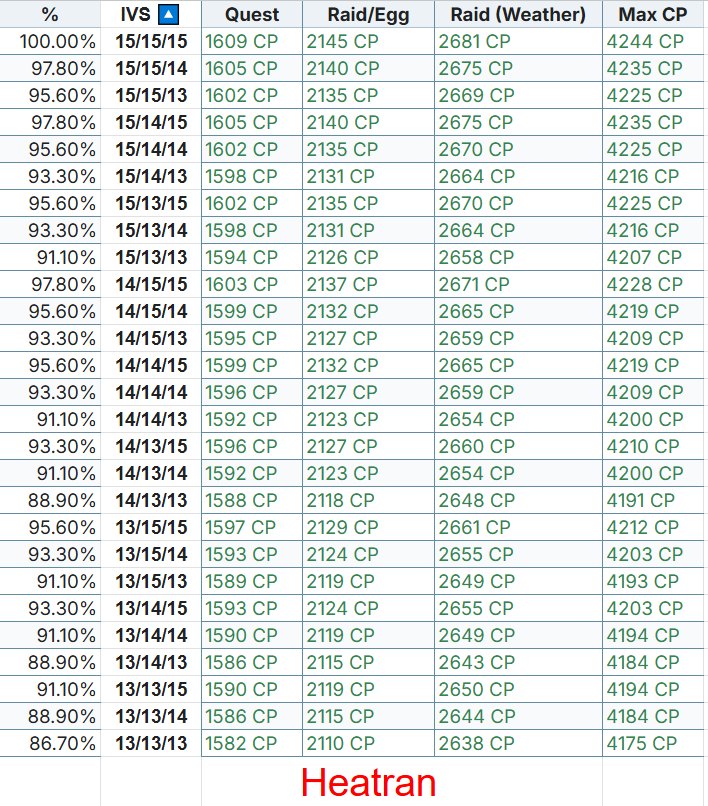Image resolution: width=708 pixels, height=806 pixels.
Task: Click the blue sort arrow beside IVS
Action: pos(169,15)
